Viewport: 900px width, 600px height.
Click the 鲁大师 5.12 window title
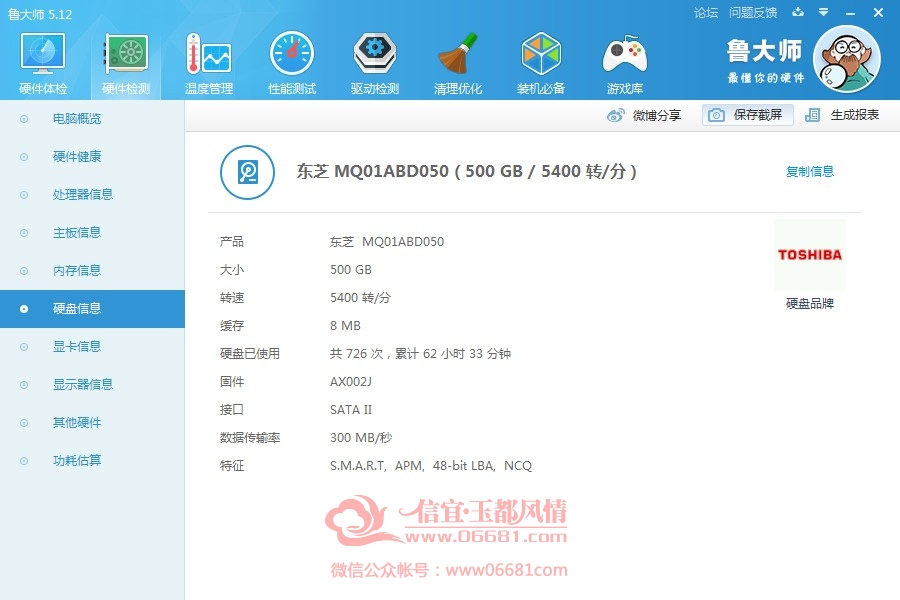click(x=40, y=14)
